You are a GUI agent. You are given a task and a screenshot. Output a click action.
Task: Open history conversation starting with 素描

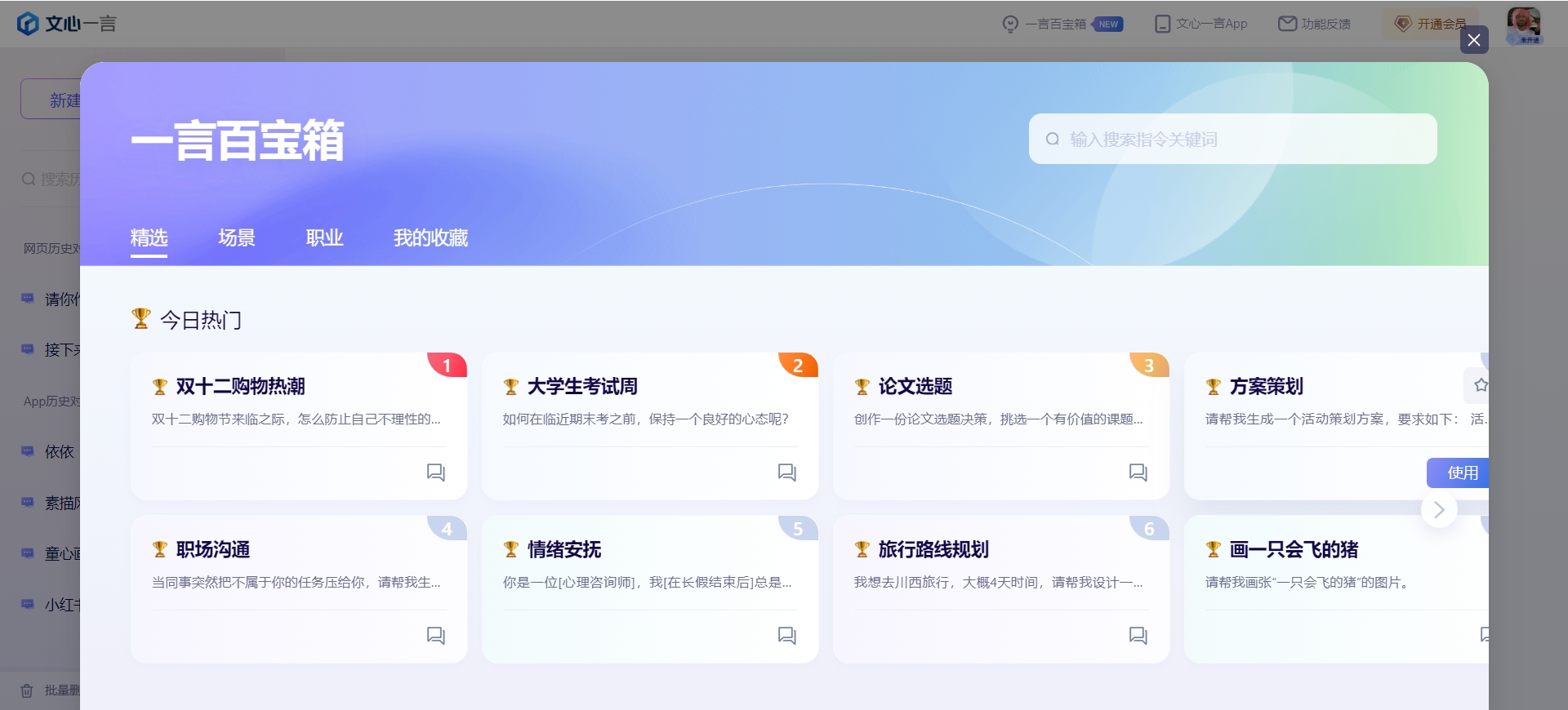tap(51, 503)
